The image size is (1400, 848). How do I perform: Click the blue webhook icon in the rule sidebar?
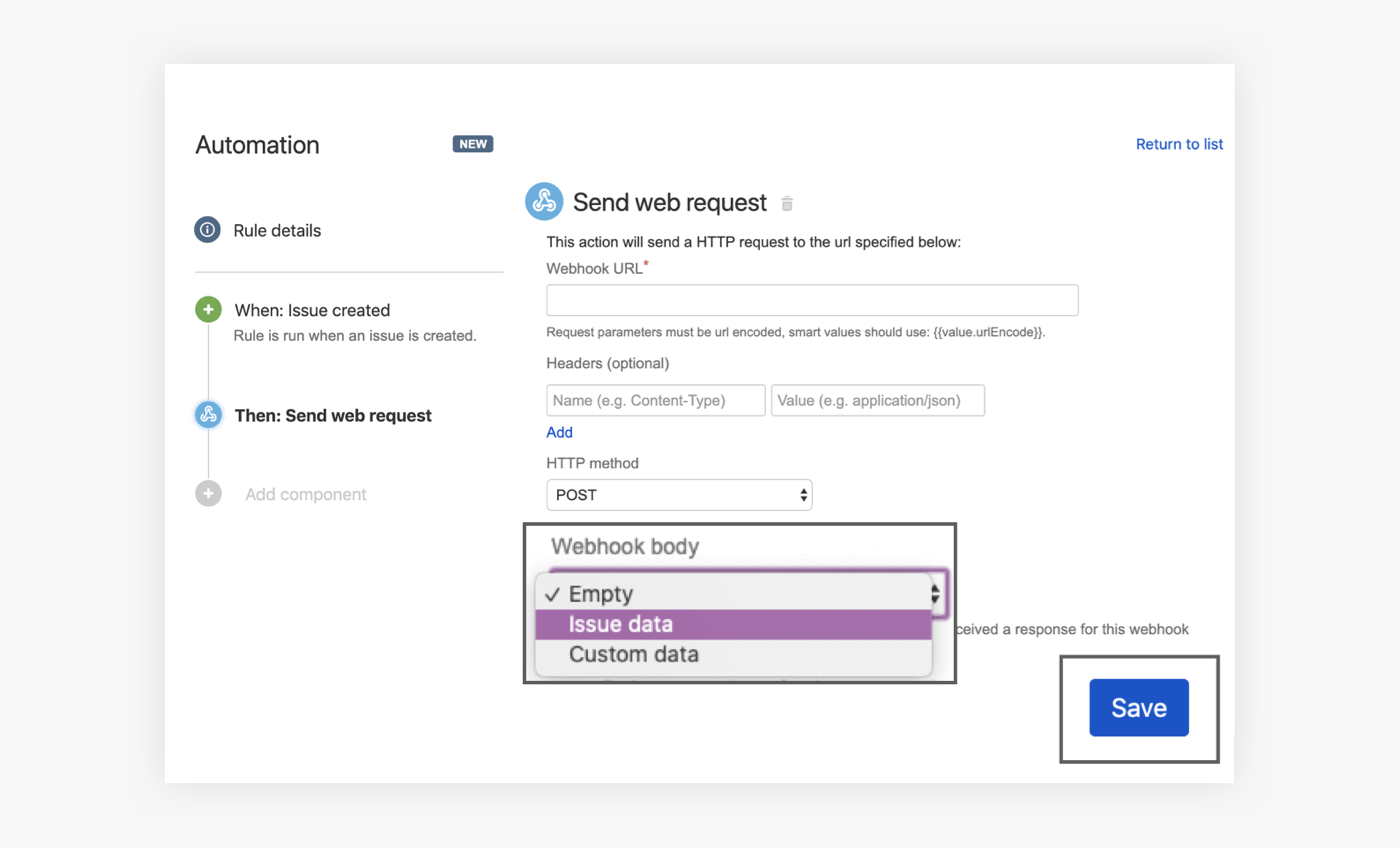pos(208,415)
